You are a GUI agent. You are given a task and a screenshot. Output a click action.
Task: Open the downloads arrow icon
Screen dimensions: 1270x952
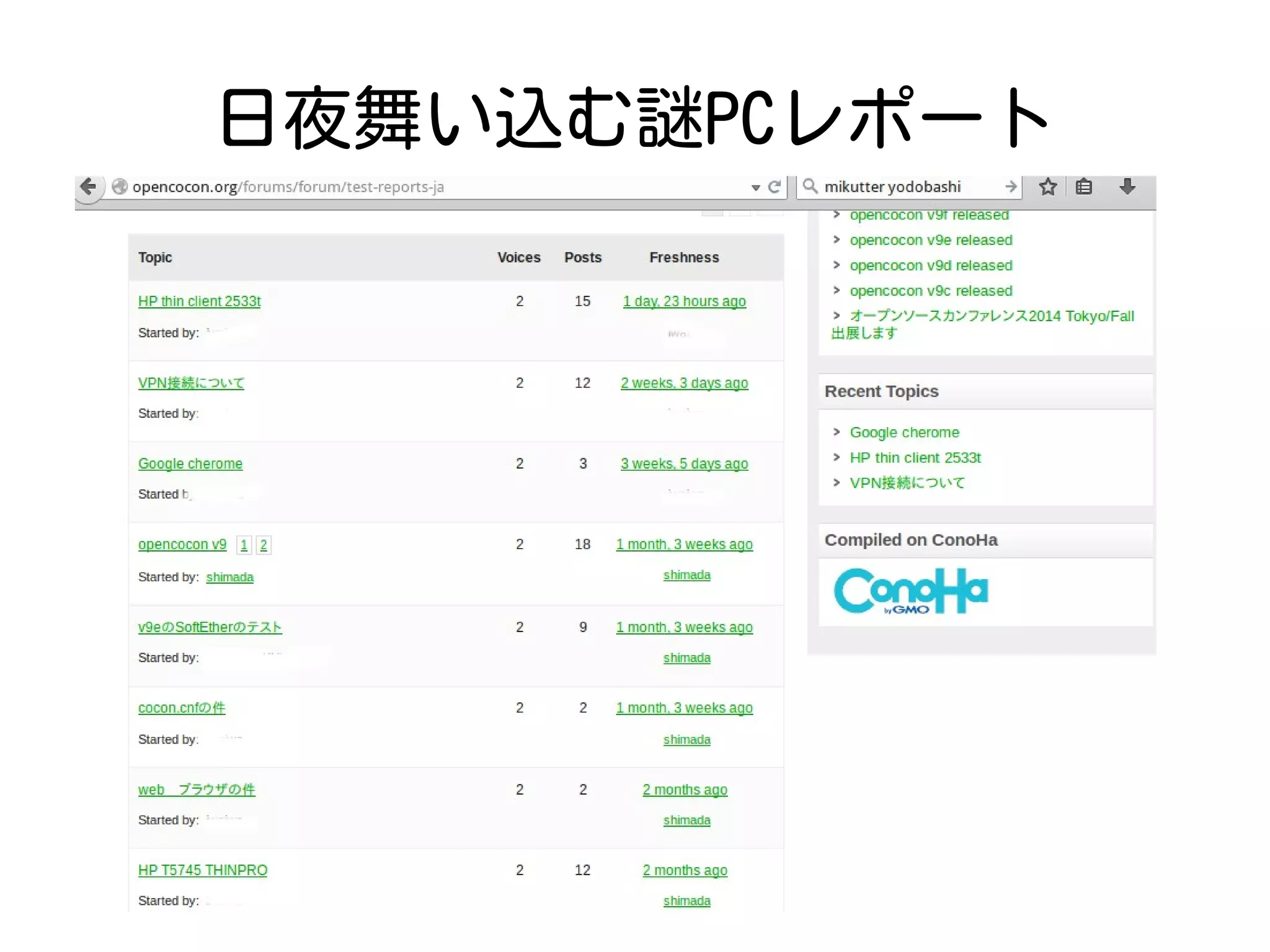point(1127,186)
